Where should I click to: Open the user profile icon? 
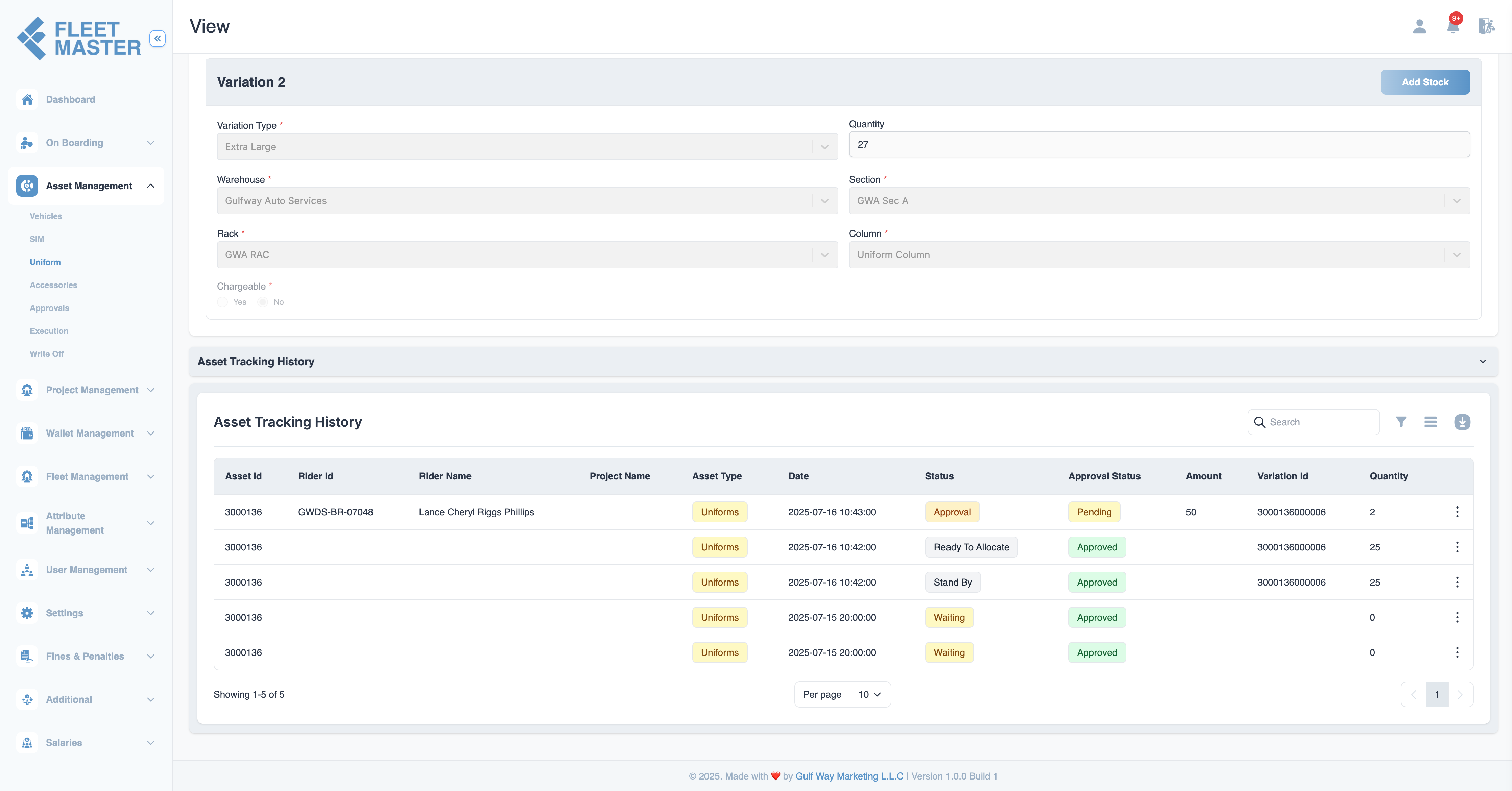1419,26
